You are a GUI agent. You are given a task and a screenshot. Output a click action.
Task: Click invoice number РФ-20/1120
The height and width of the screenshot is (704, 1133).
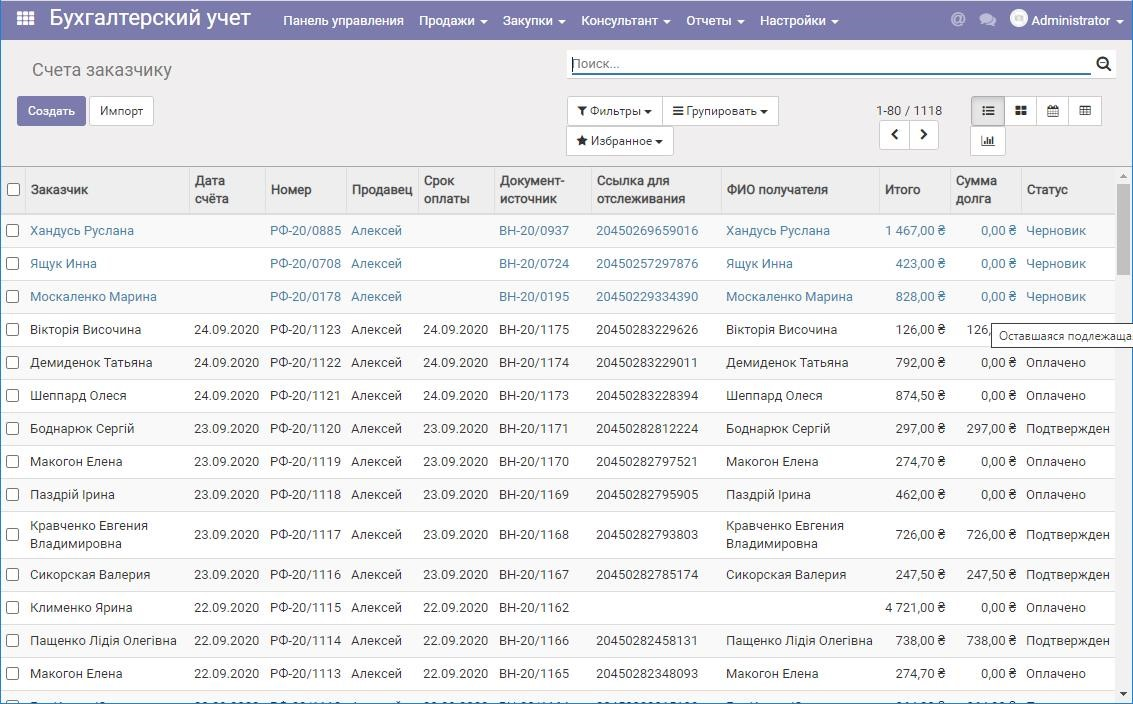306,429
